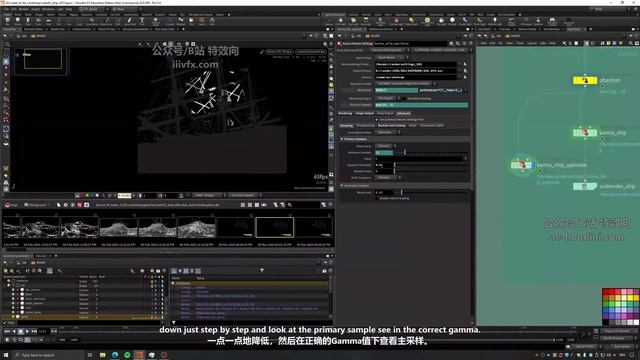This screenshot has width=640, height=360.
Task: Click the play button on the playbar
Action: 27,331
